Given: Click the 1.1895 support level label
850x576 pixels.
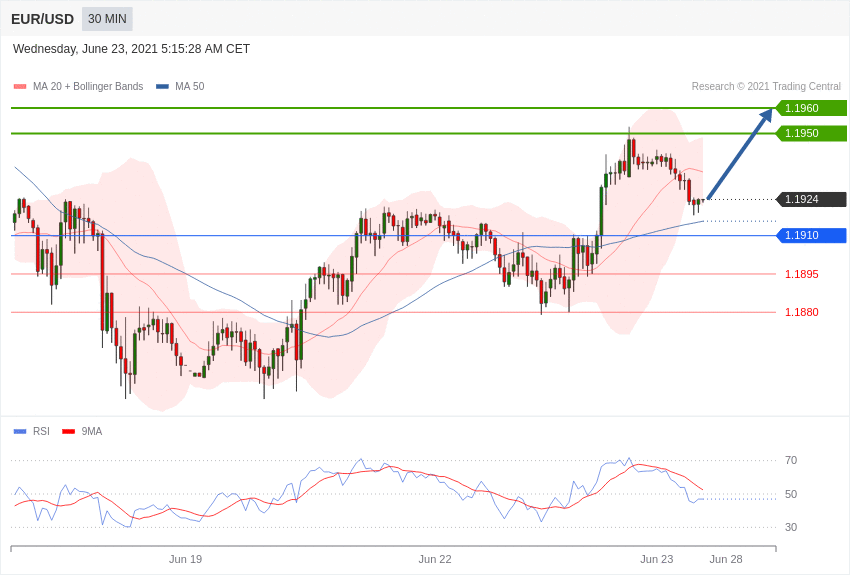Looking at the screenshot, I should coord(802,274).
